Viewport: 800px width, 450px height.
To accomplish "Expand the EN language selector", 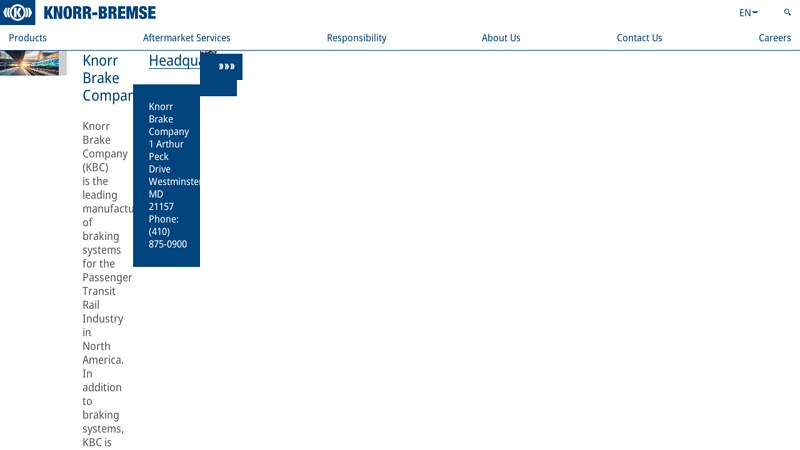I will (748, 13).
